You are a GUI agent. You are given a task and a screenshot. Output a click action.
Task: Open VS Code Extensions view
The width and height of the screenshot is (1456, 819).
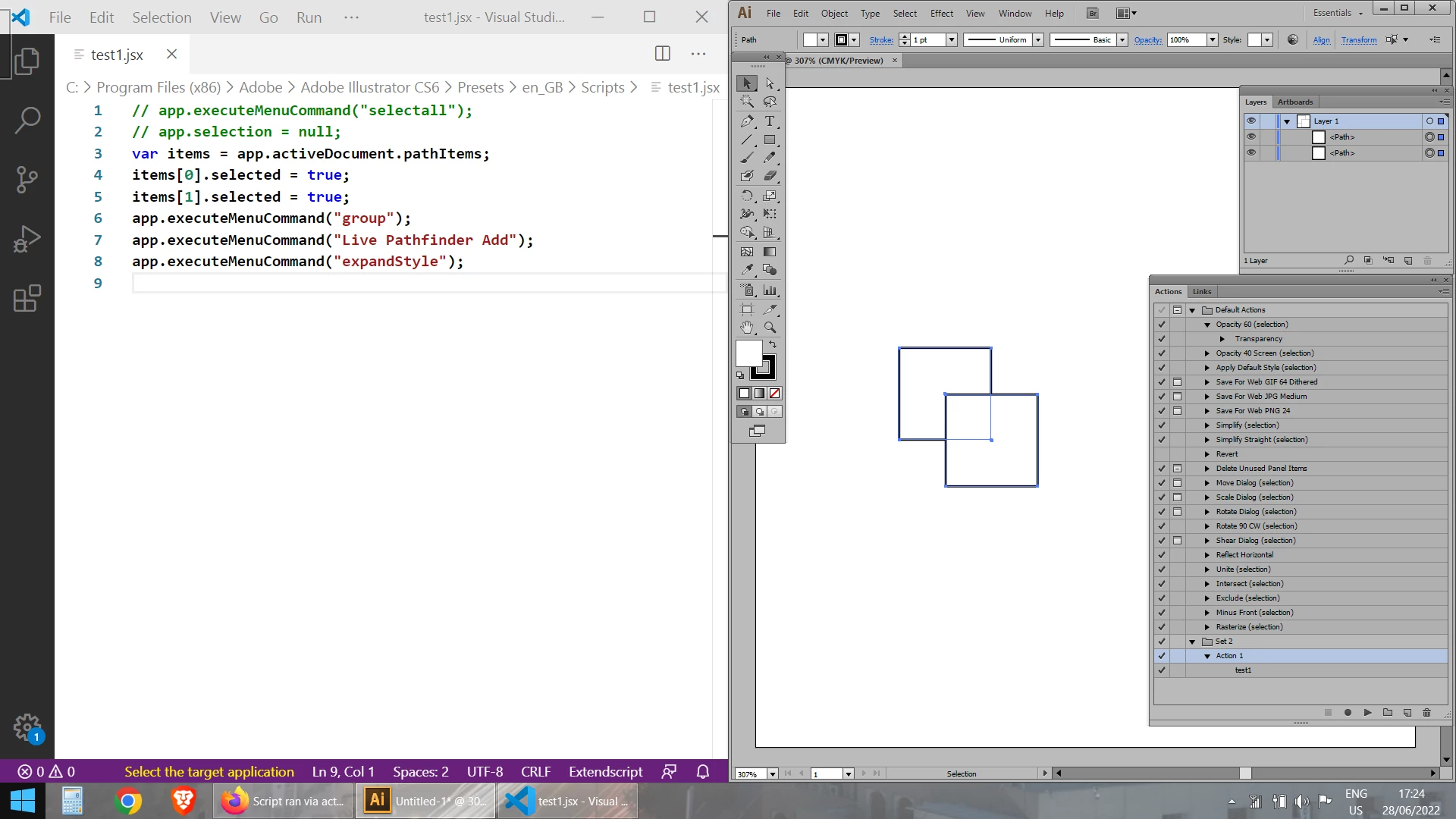pyautogui.click(x=27, y=298)
